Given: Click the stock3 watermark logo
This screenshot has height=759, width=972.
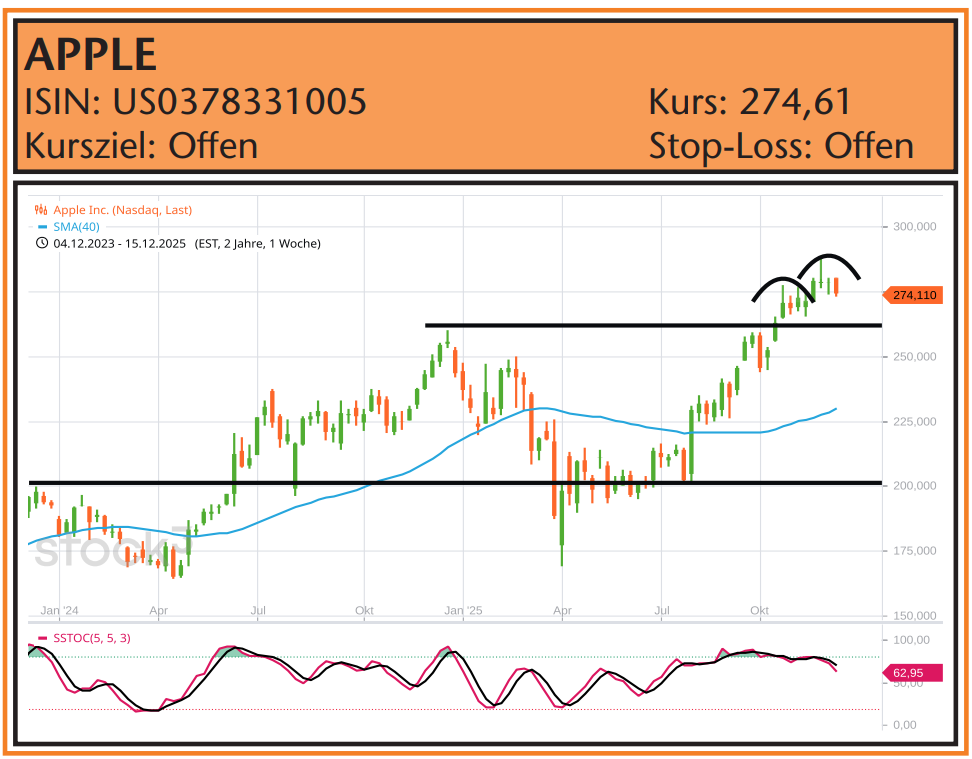Looking at the screenshot, I should pos(110,549).
